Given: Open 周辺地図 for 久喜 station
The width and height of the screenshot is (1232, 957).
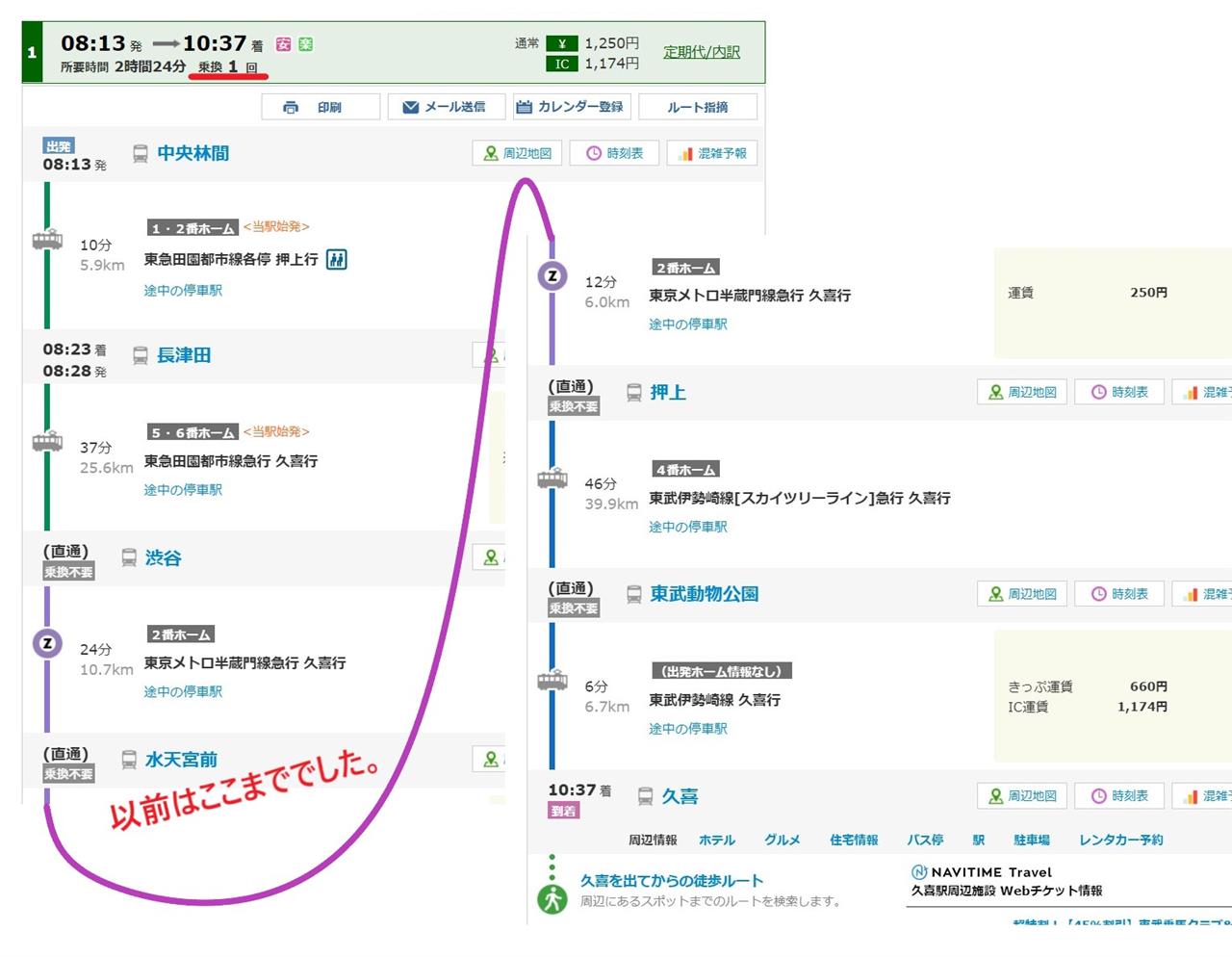Looking at the screenshot, I should coord(1022,796).
